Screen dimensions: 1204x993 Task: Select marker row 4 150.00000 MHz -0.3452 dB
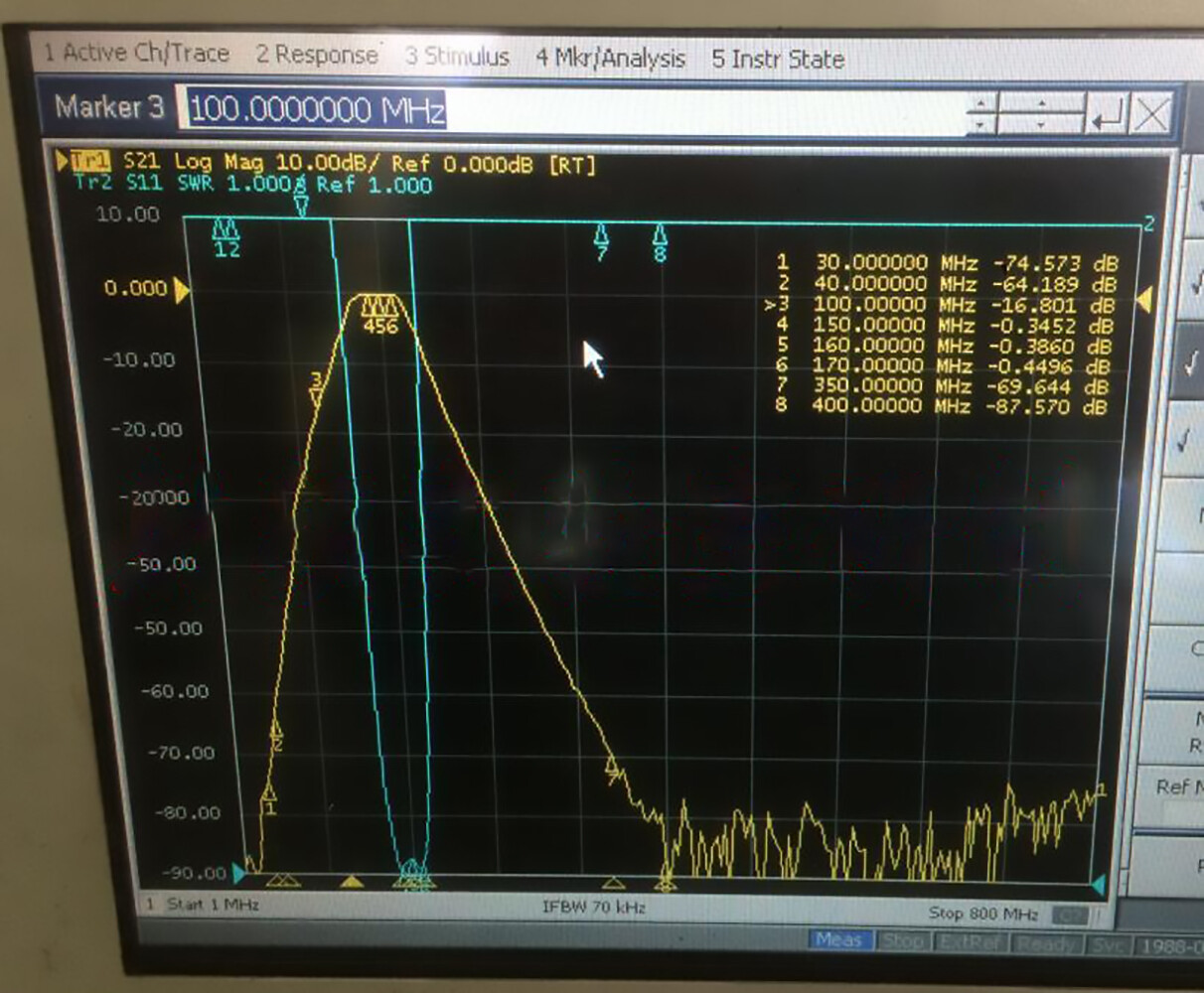click(946, 325)
